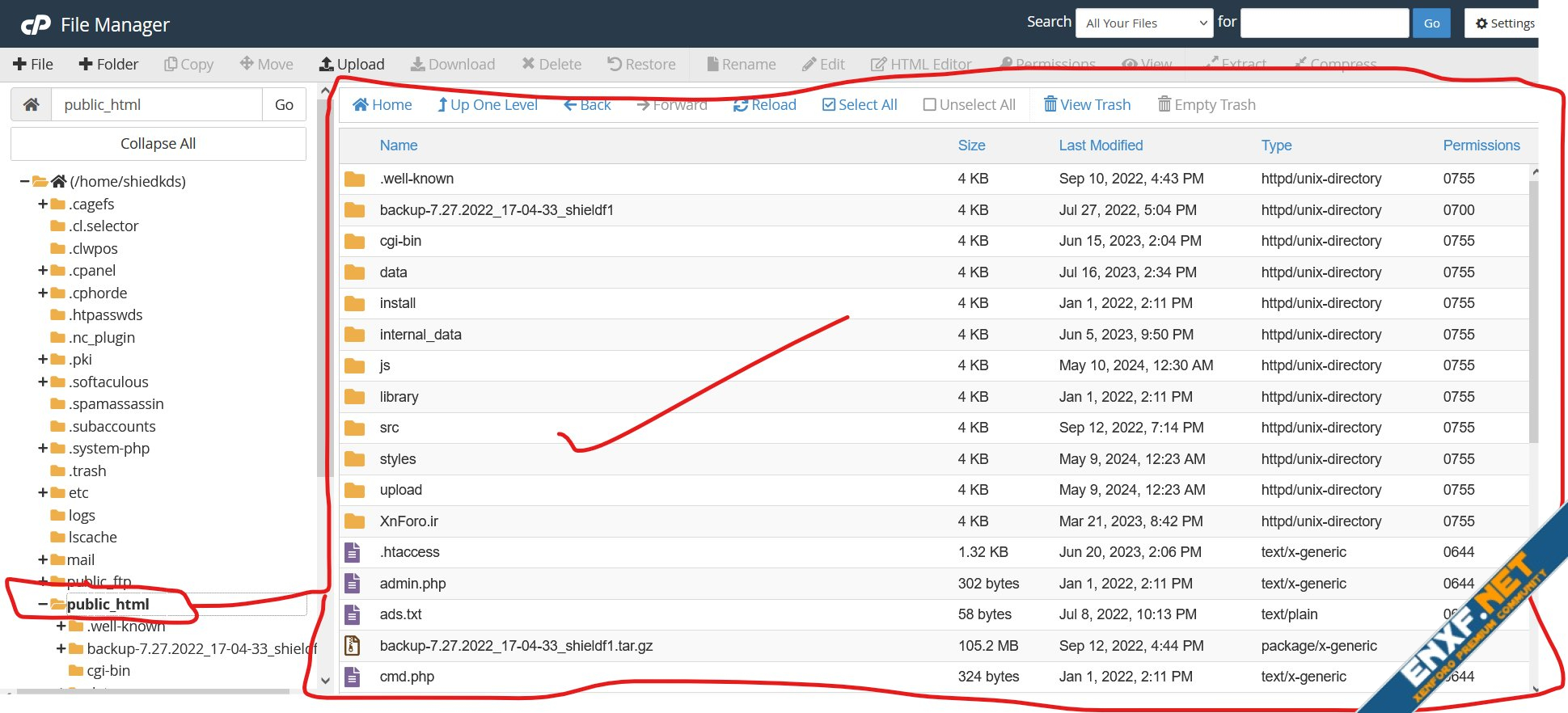This screenshot has height=713, width=1568.
Task: Click the search text input field
Action: pos(1324,23)
